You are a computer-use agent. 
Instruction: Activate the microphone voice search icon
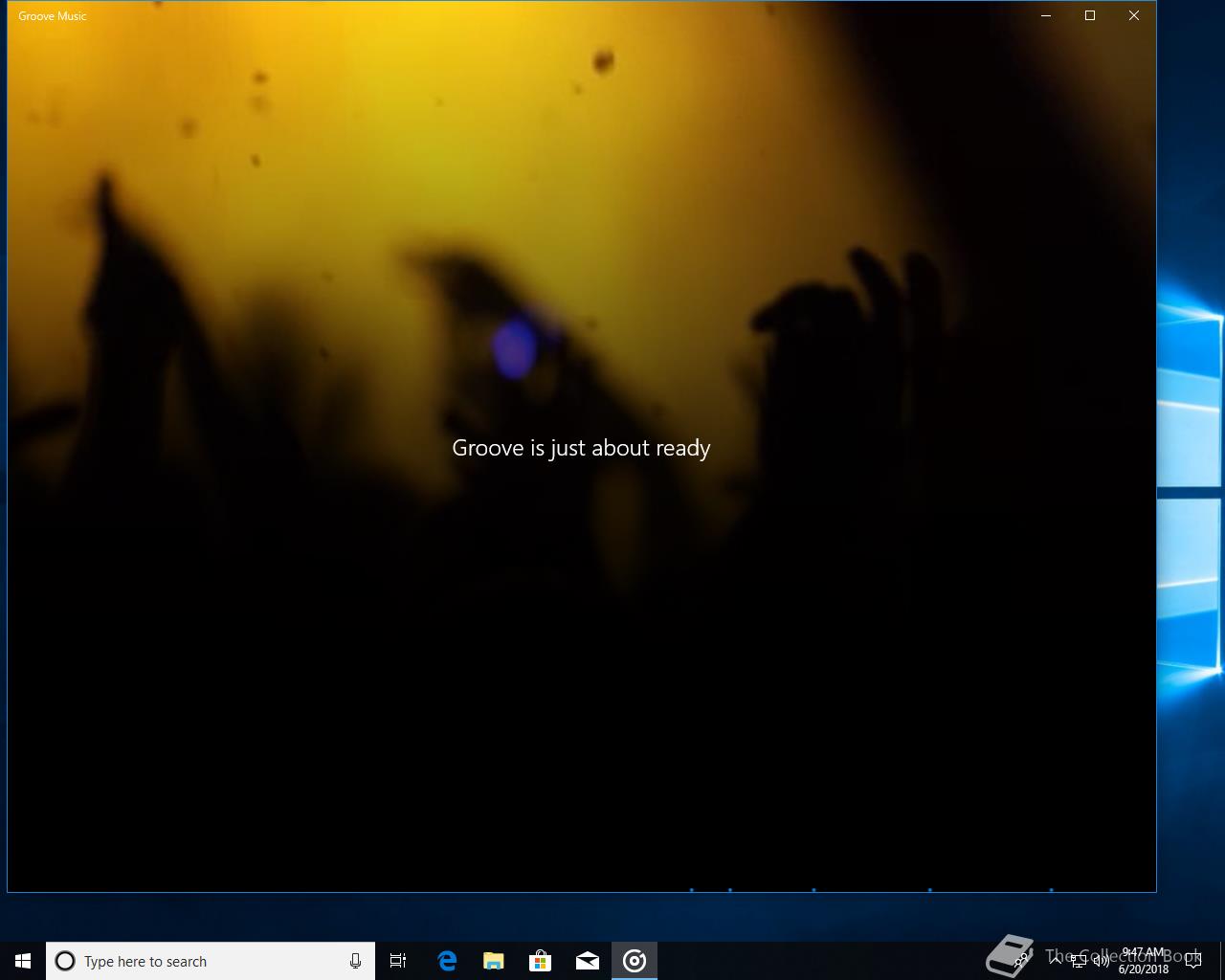[x=355, y=961]
